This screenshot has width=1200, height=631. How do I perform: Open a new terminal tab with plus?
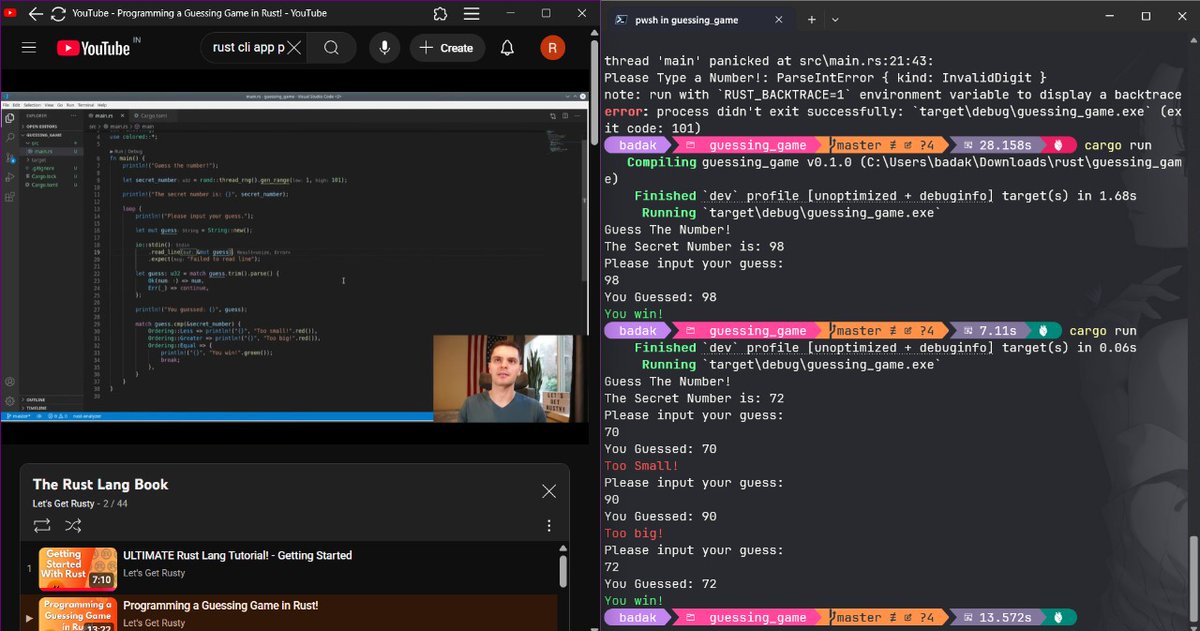point(811,19)
